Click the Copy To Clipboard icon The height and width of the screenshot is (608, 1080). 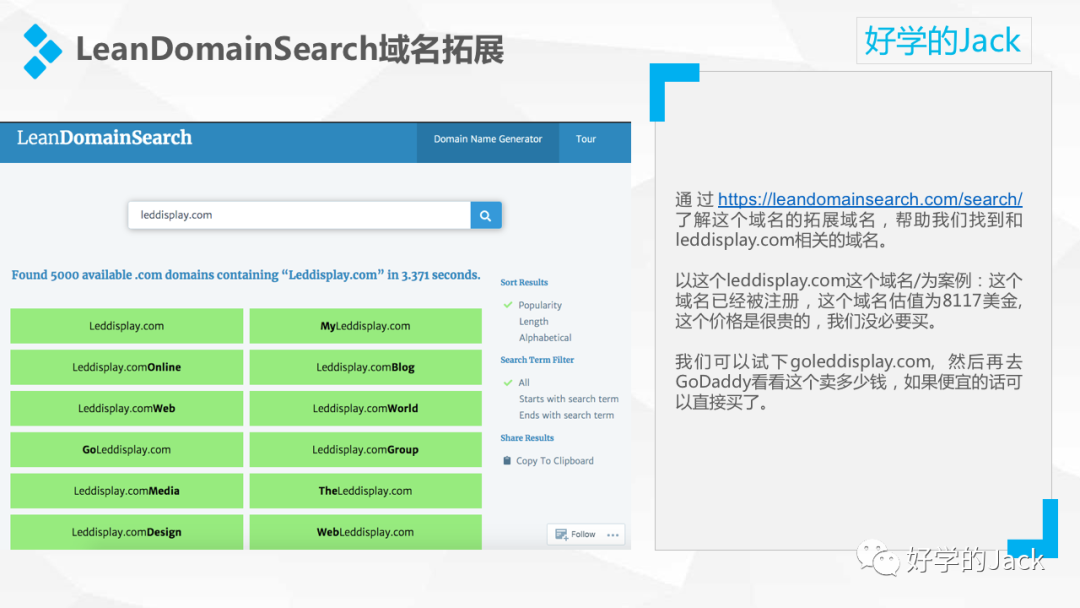[507, 461]
